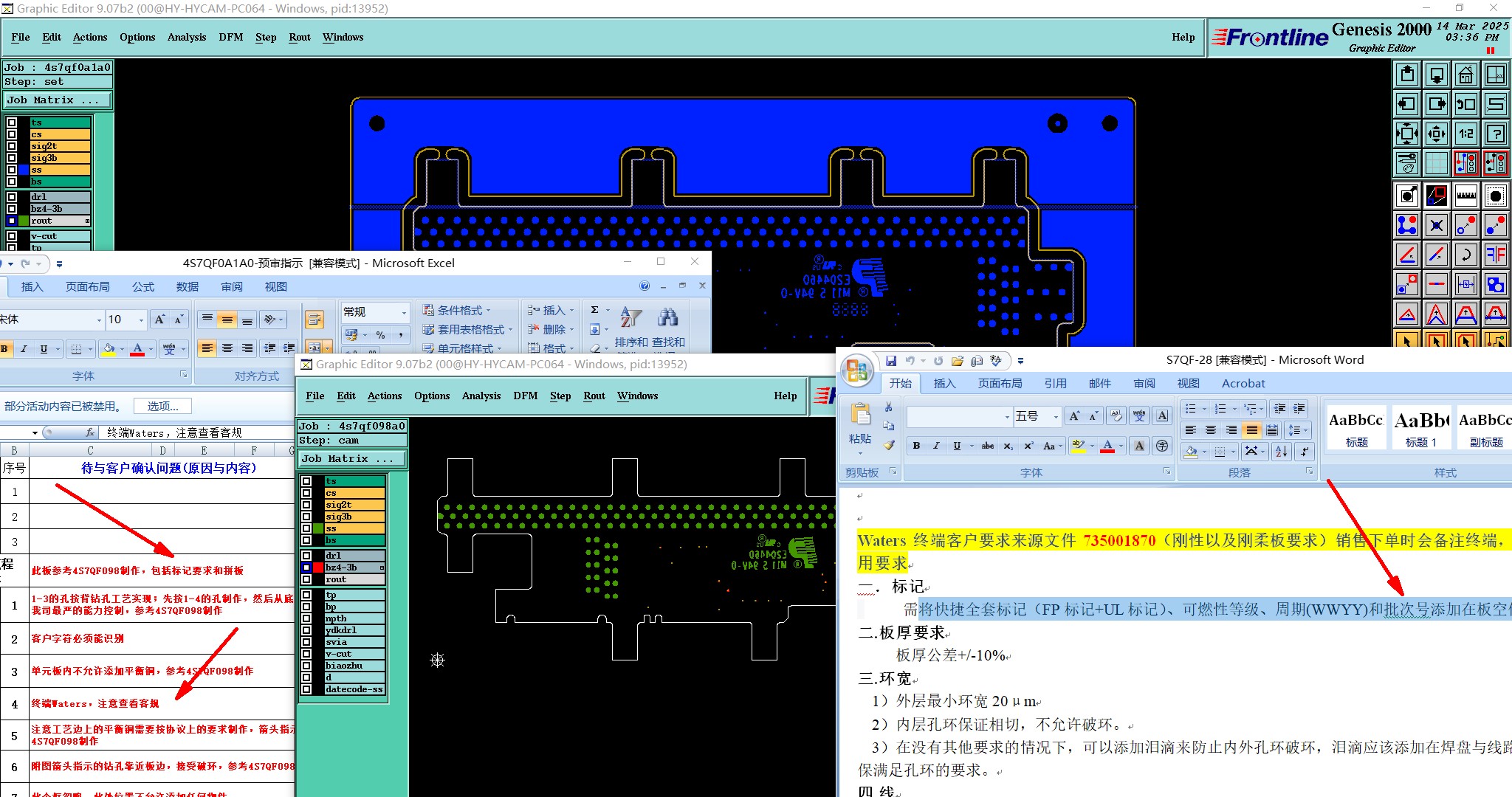Click the Job Matrix button in set step

pos(58,100)
